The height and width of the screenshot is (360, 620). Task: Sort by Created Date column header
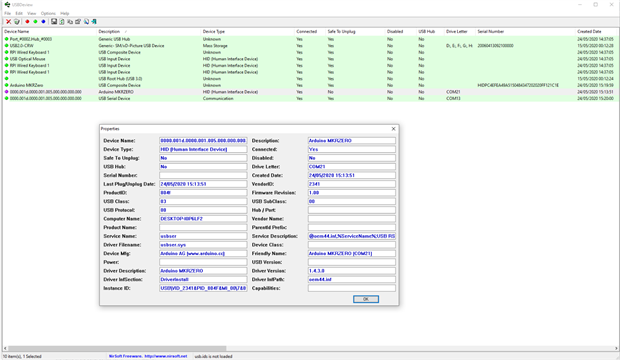click(x=596, y=31)
